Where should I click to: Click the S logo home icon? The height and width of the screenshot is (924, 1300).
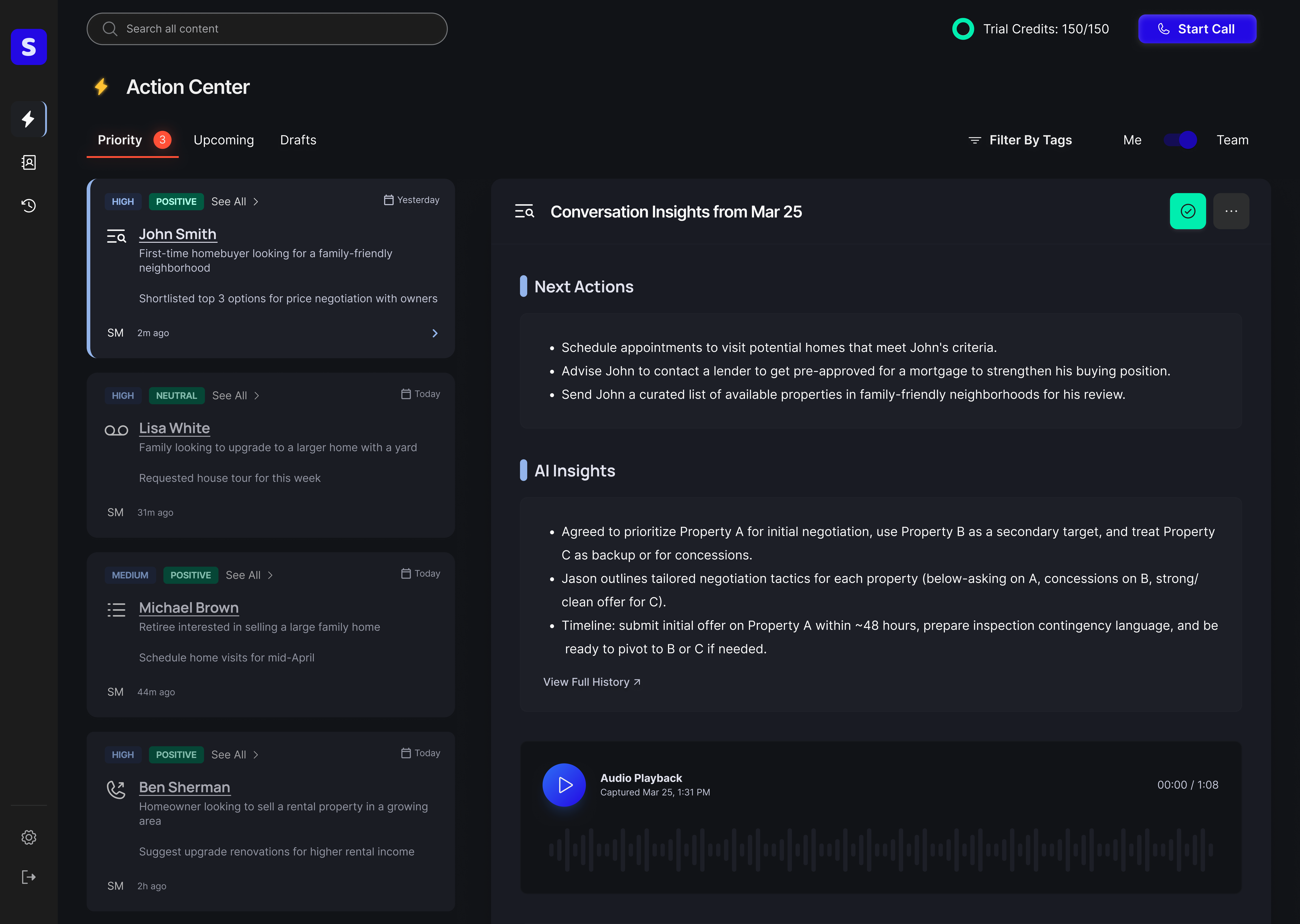tap(29, 47)
